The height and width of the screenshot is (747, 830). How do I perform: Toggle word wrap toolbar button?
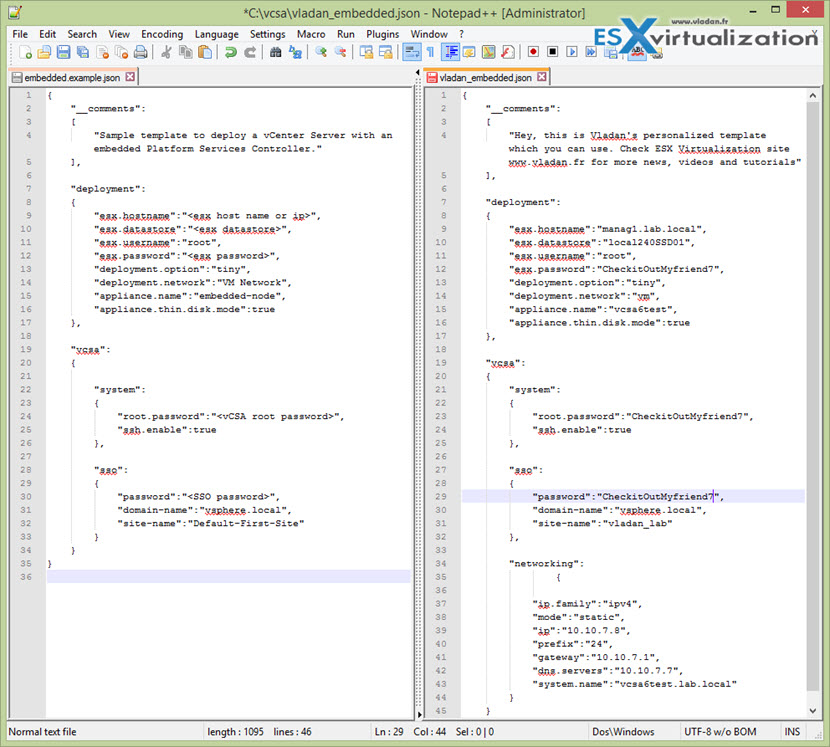[x=411, y=52]
